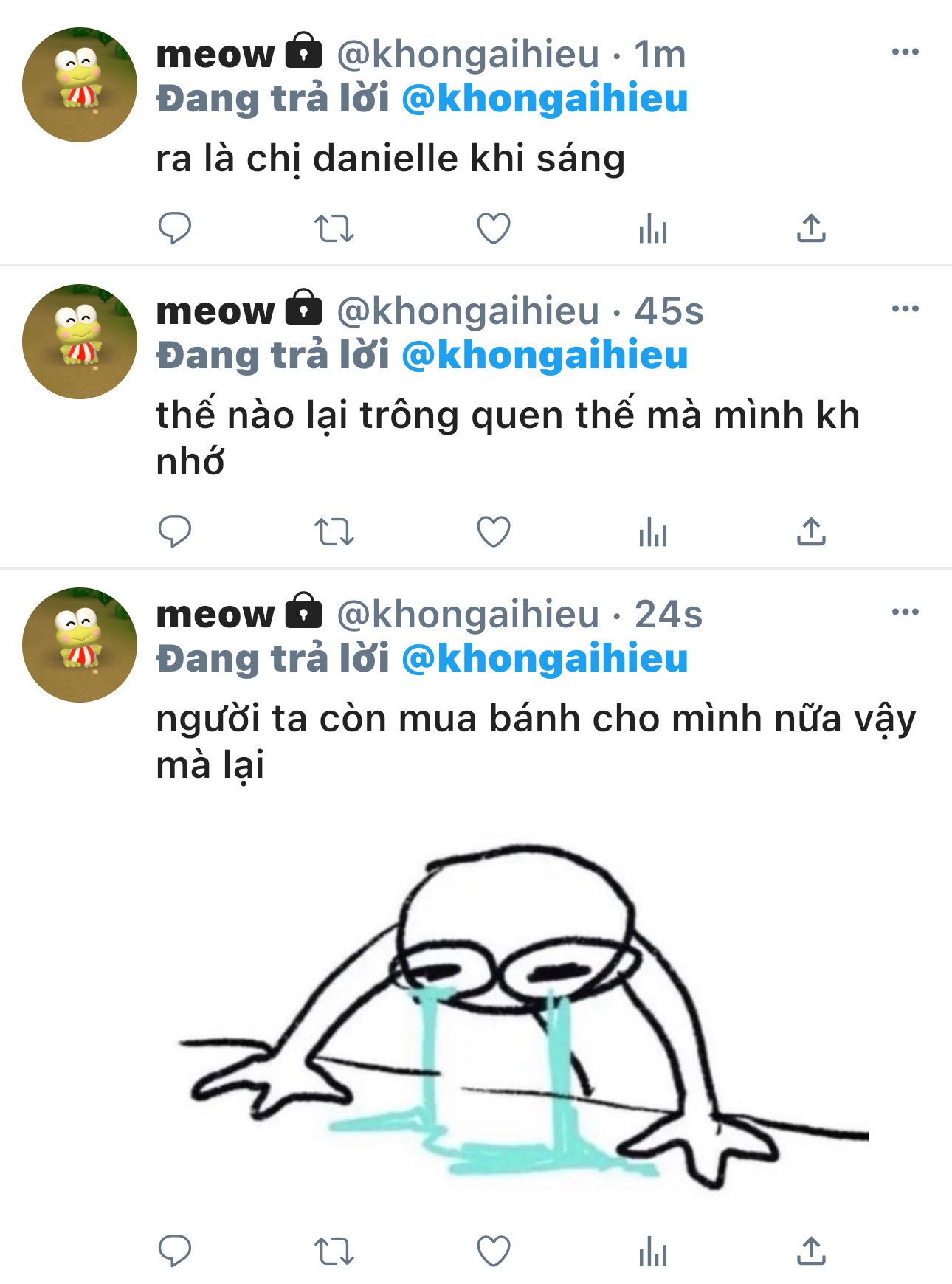This screenshot has width=952, height=1284.
Task: Open the @khongaihieu mention in first tweet
Action: point(545,99)
